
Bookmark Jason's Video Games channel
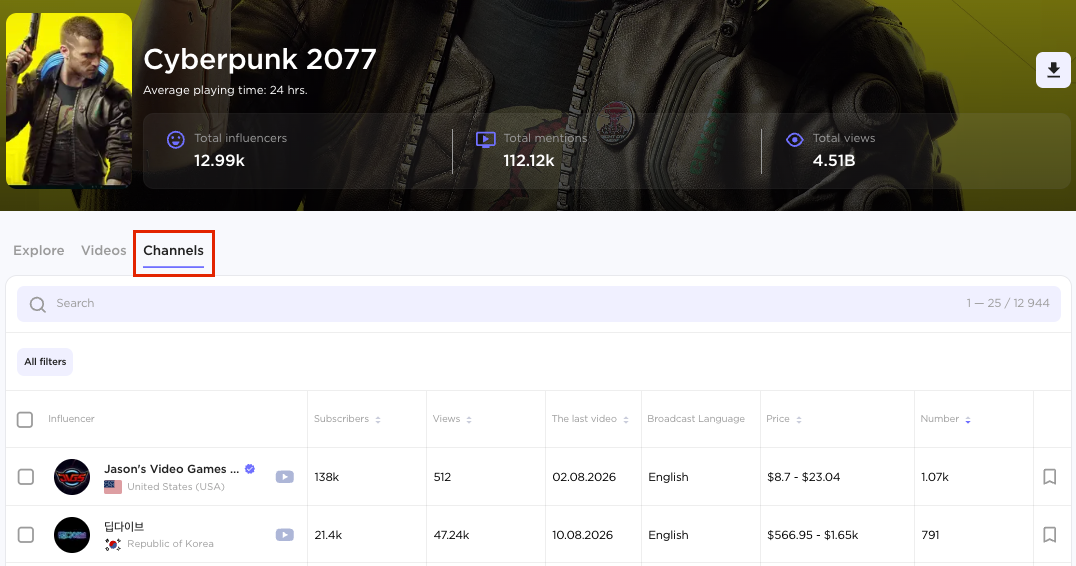pyautogui.click(x=1049, y=477)
